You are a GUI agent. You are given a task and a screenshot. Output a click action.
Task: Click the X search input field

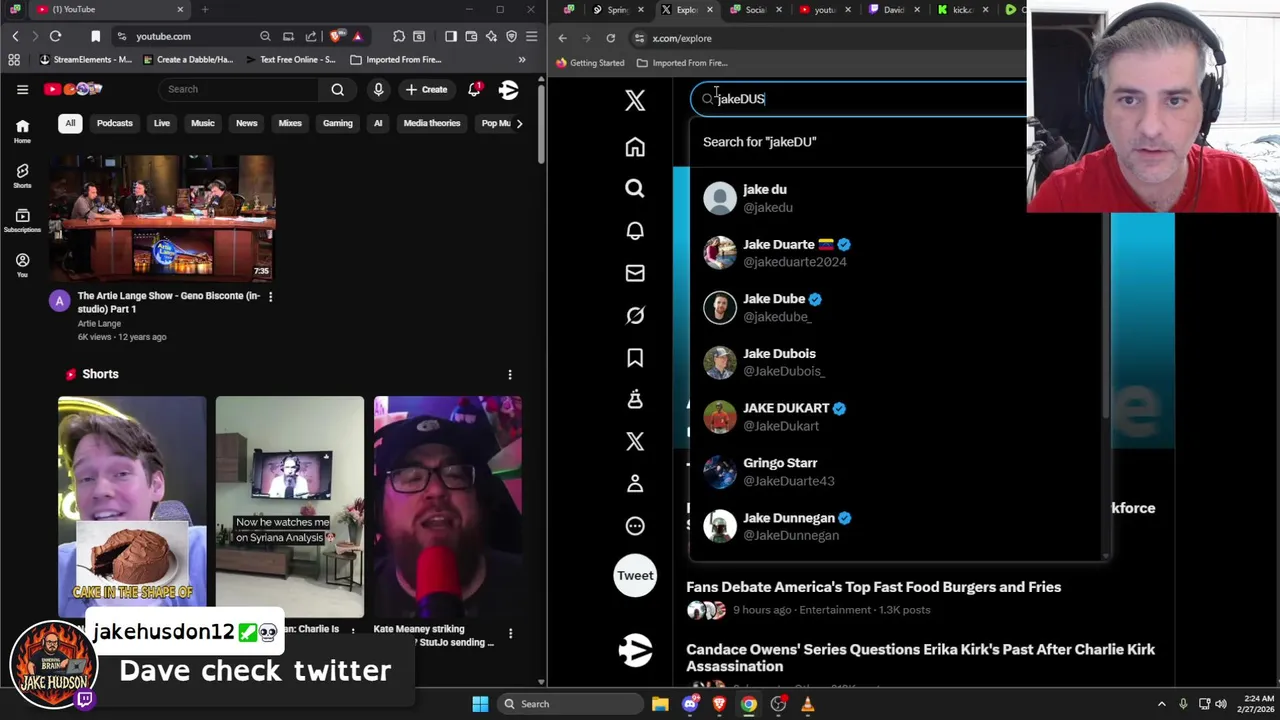click(x=870, y=99)
